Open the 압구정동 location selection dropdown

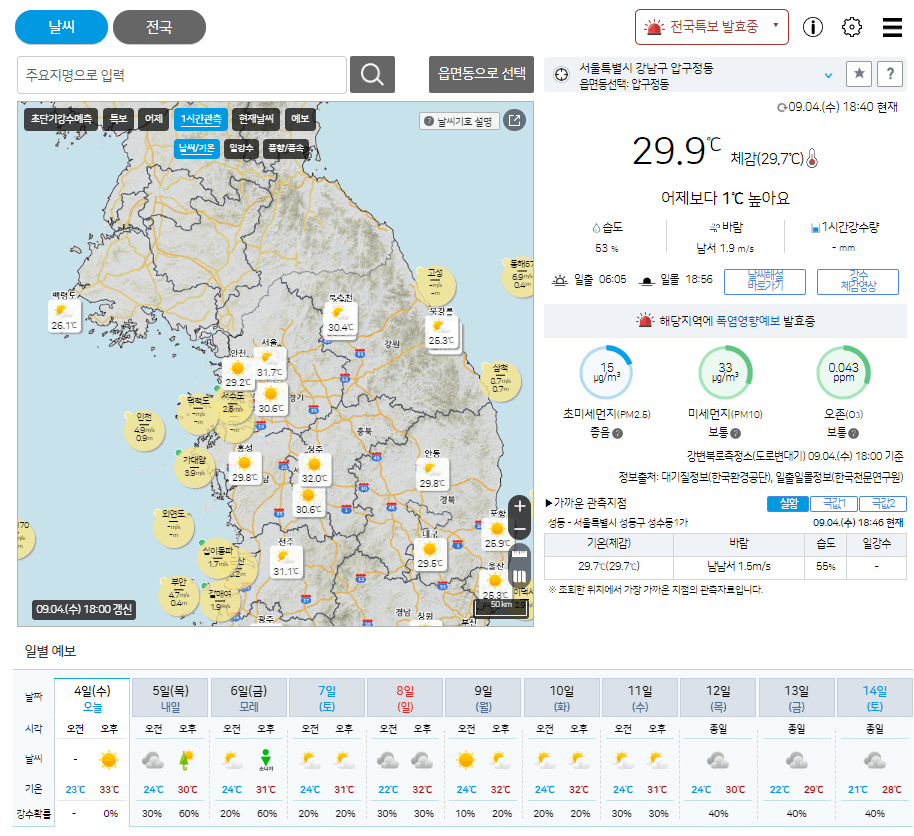[830, 73]
